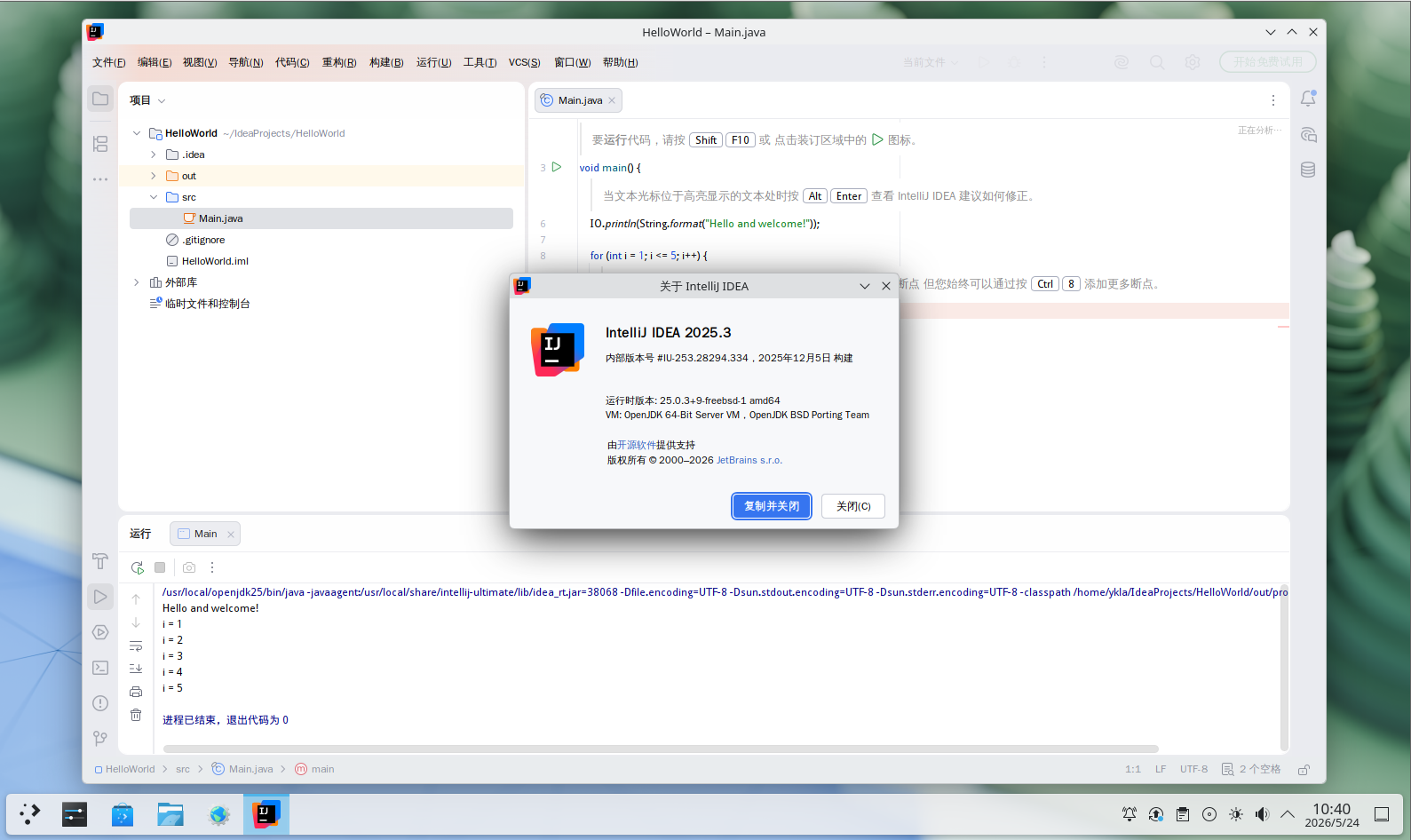Screen dimensions: 1411x840
Task: Open the 编辑(E) menu
Action: [x=155, y=62]
